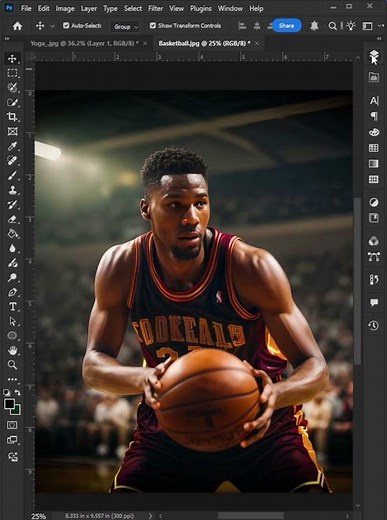Image resolution: width=387 pixels, height=520 pixels.
Task: Open the Swatches panel icon
Action: [x=374, y=148]
